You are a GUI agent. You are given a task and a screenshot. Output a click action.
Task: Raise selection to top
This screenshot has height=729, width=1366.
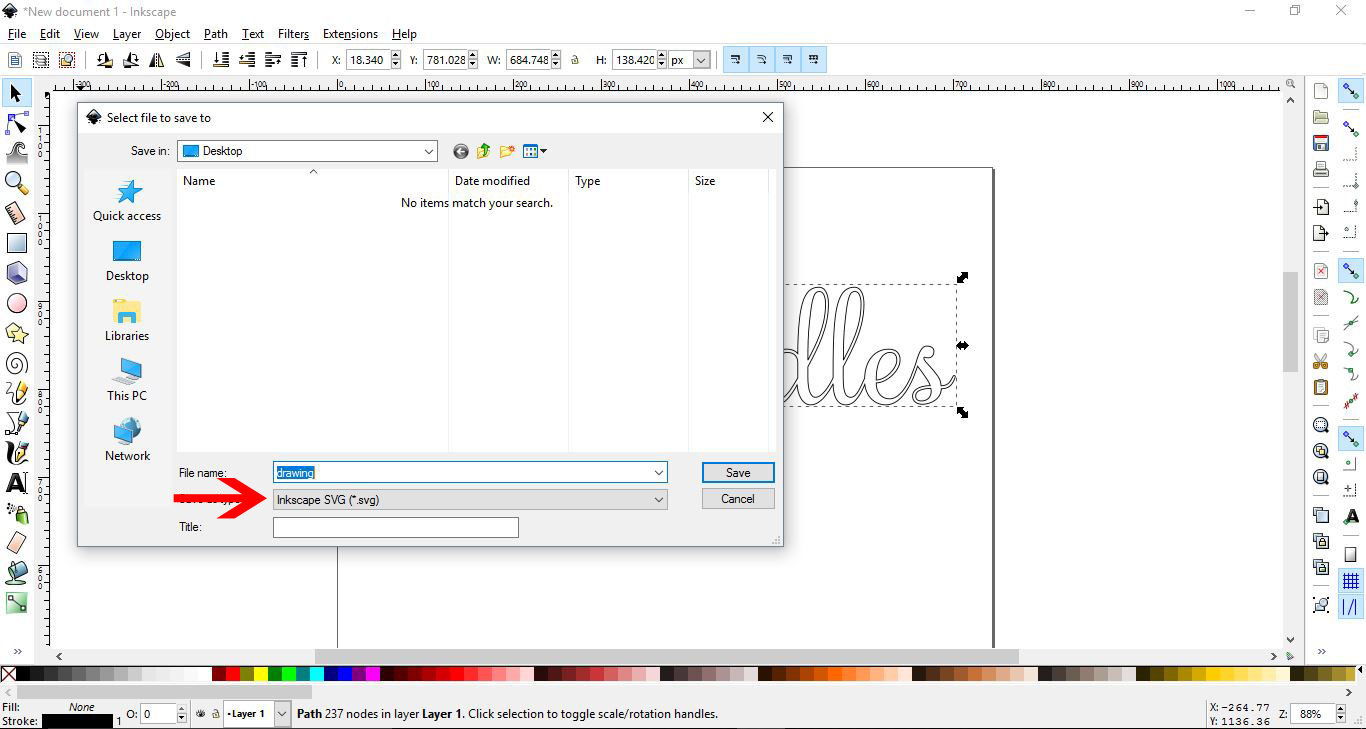tap(299, 60)
